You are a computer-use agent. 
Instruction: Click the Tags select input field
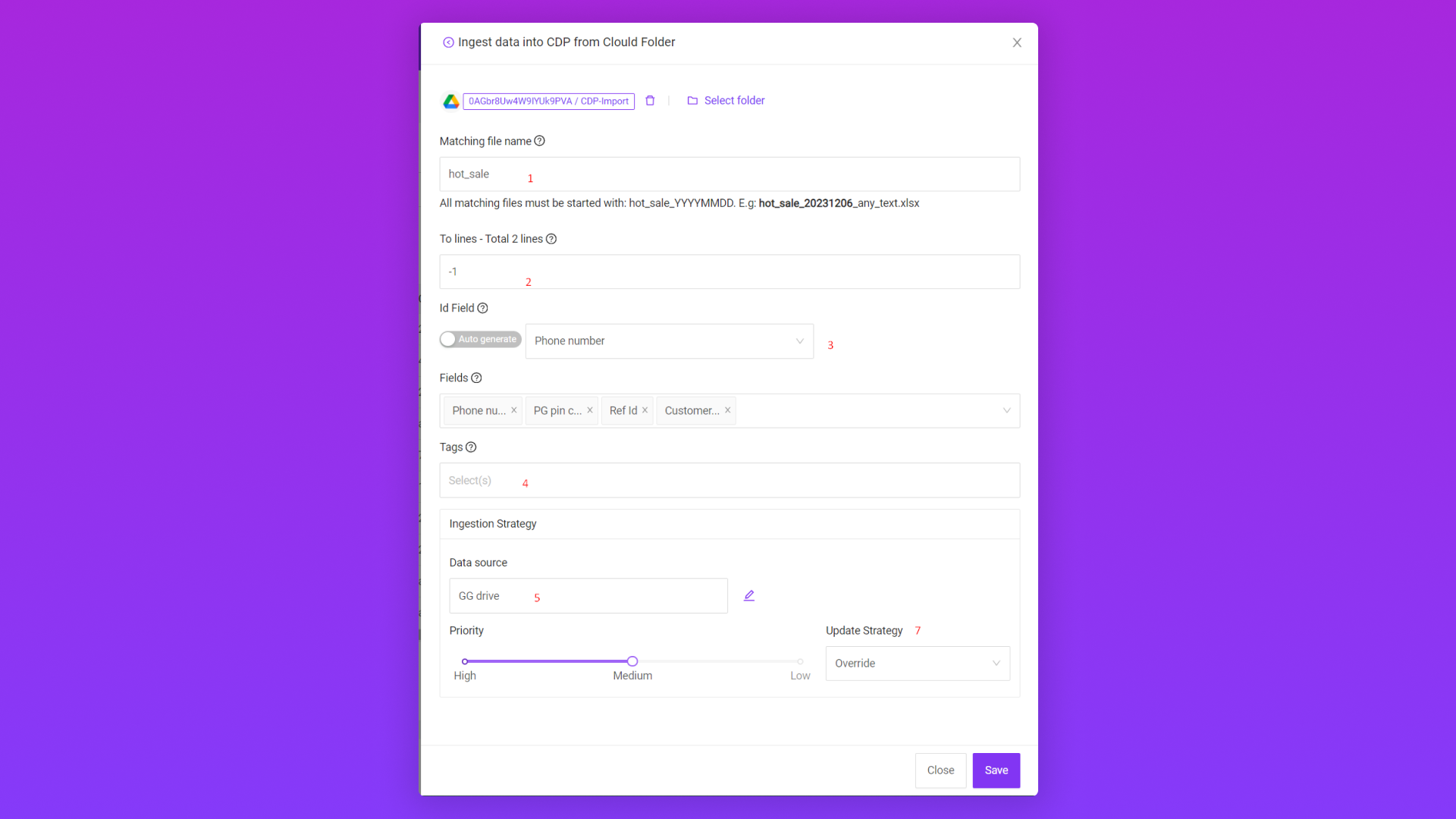tap(728, 481)
